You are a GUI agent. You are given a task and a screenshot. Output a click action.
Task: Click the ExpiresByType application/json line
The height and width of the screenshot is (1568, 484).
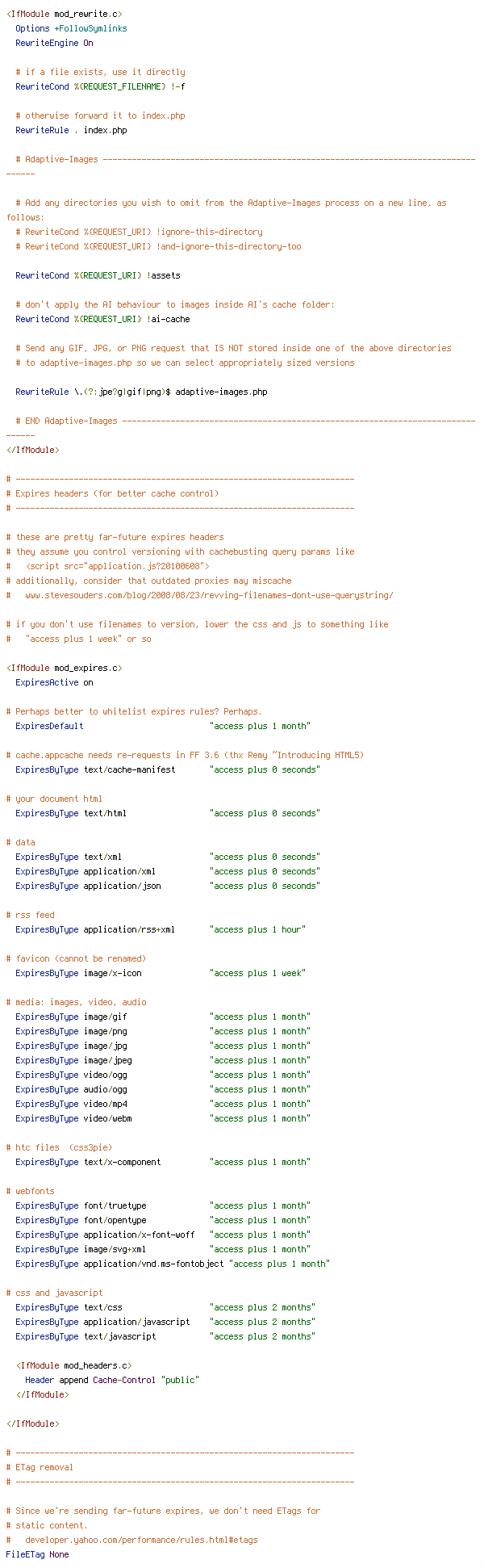coord(168,886)
